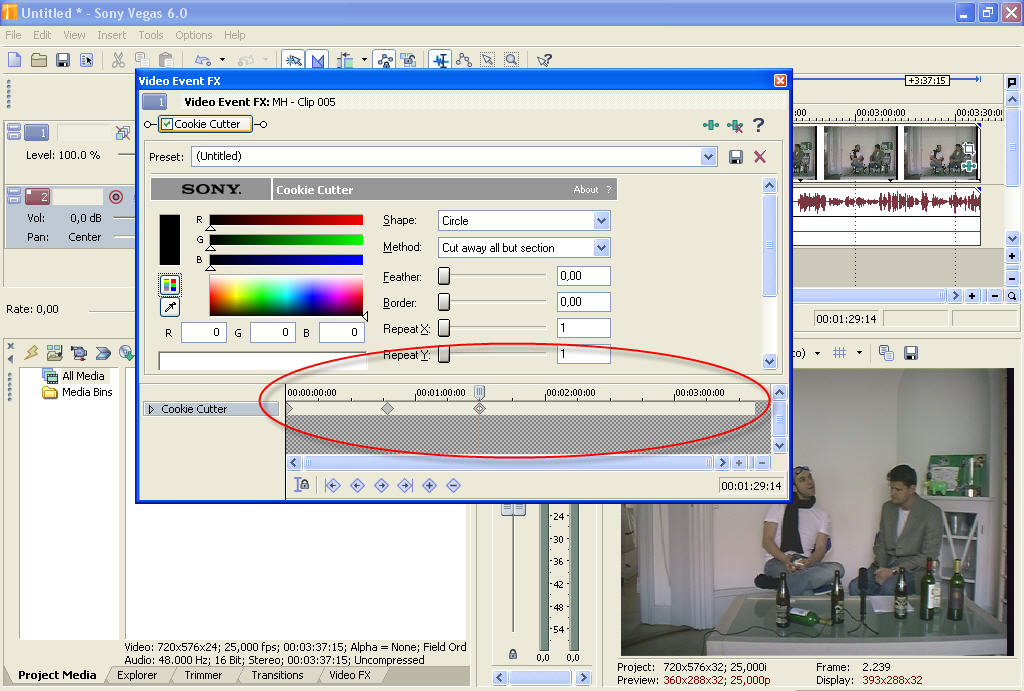The width and height of the screenshot is (1024, 691).
Task: Toggle Auto Ripple toolbar button
Action: coord(345,60)
